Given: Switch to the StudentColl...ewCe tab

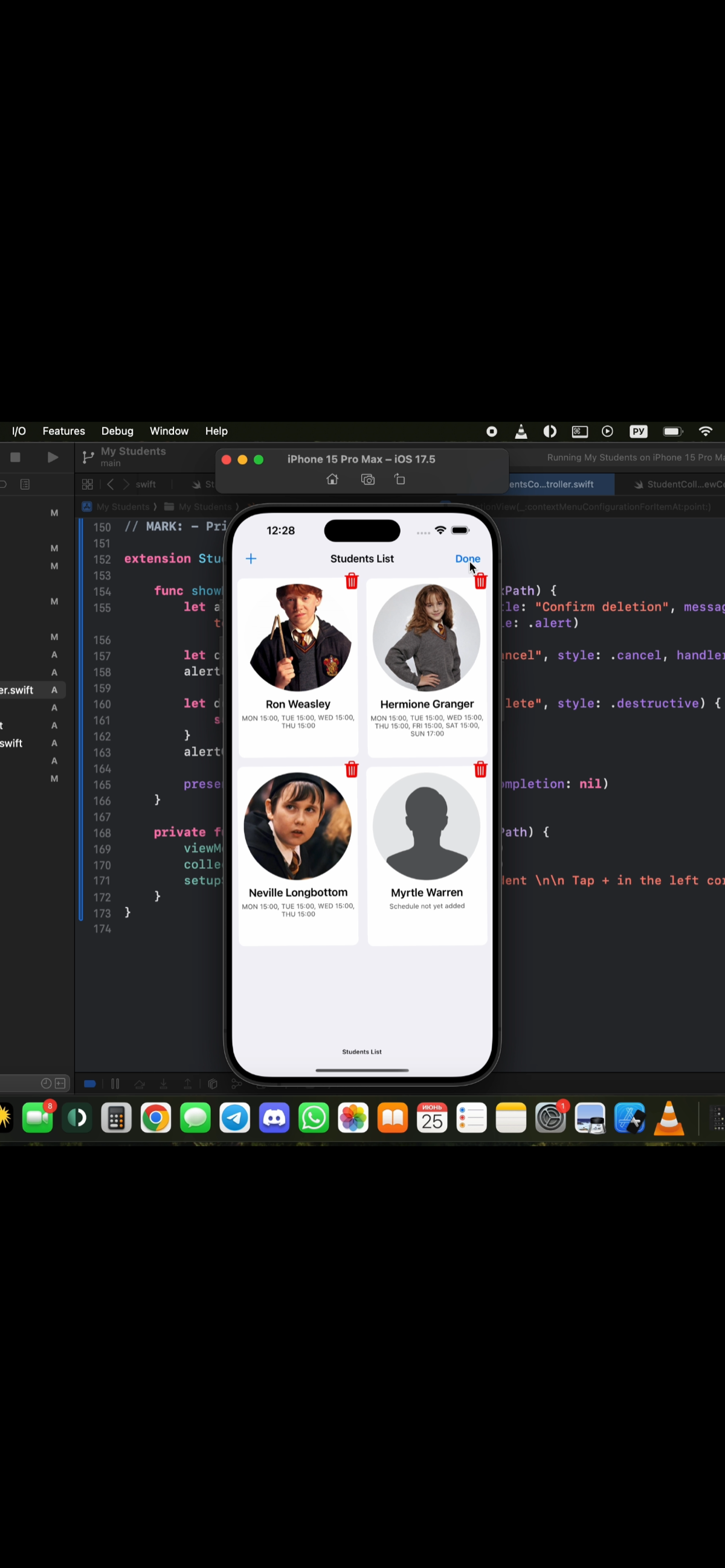Looking at the screenshot, I should pyautogui.click(x=678, y=484).
